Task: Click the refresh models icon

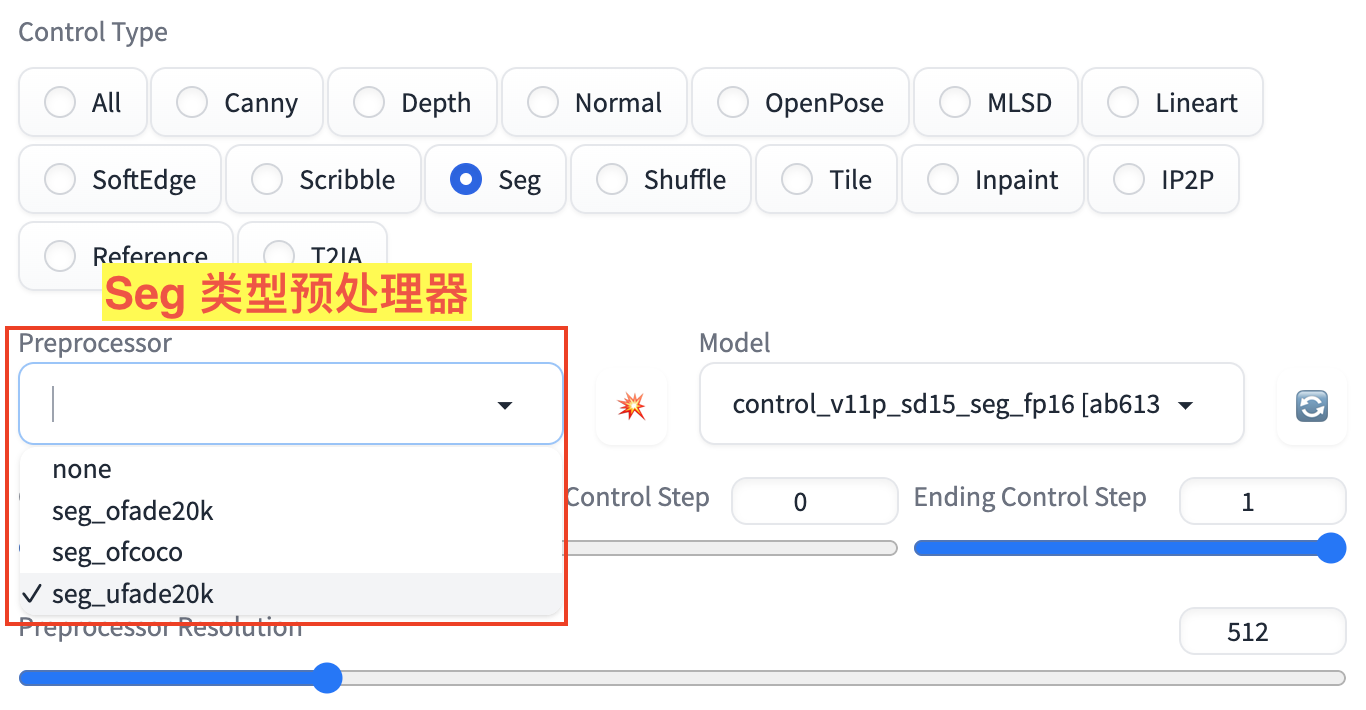Action: pyautogui.click(x=1311, y=405)
